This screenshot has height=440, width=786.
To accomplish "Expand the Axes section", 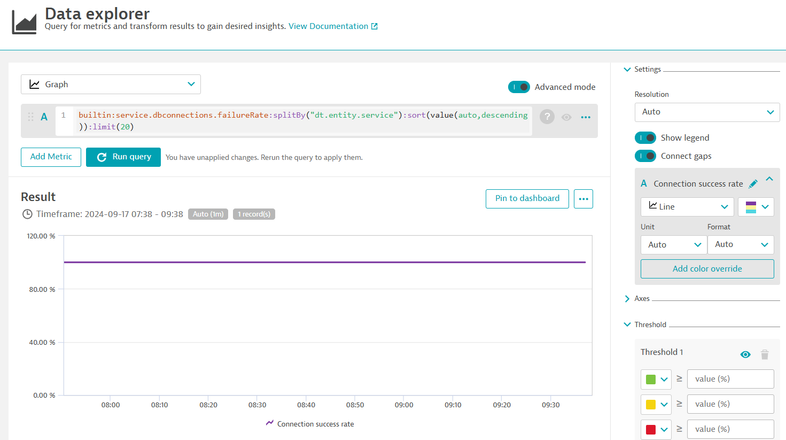I will 643,299.
